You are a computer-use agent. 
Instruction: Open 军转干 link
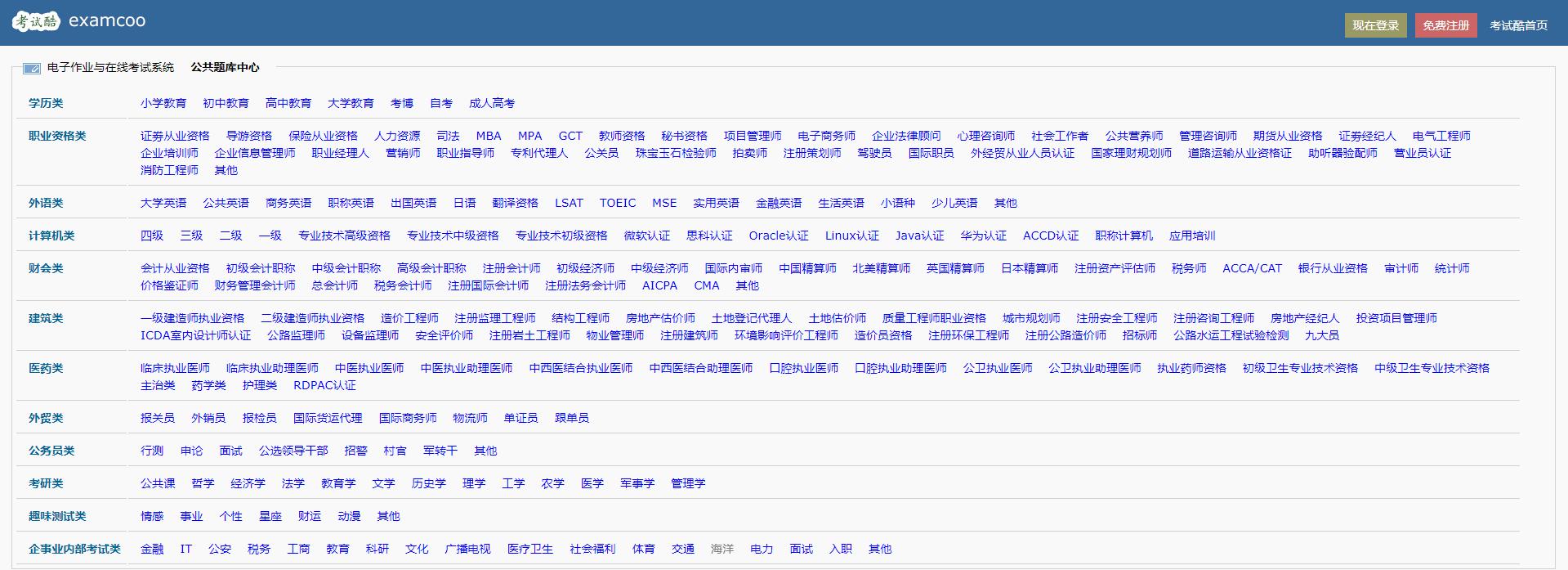click(440, 451)
